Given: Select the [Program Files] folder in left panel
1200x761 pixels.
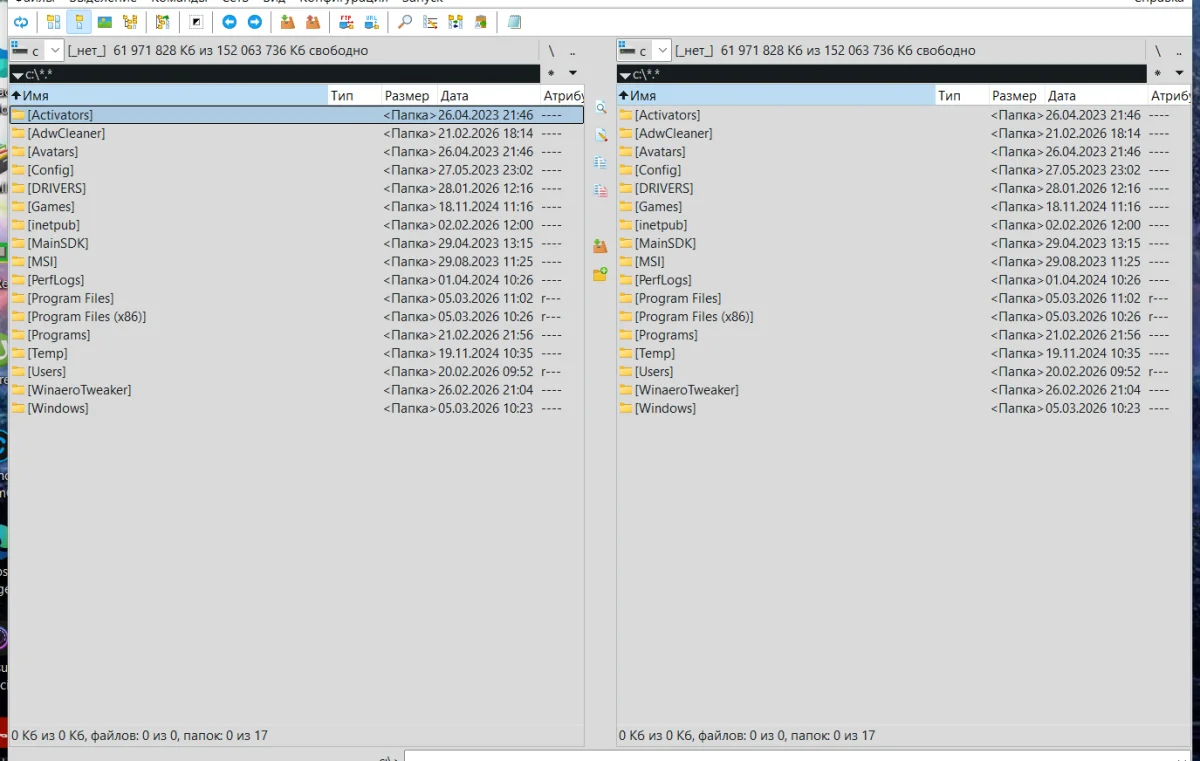Looking at the screenshot, I should pos(70,298).
